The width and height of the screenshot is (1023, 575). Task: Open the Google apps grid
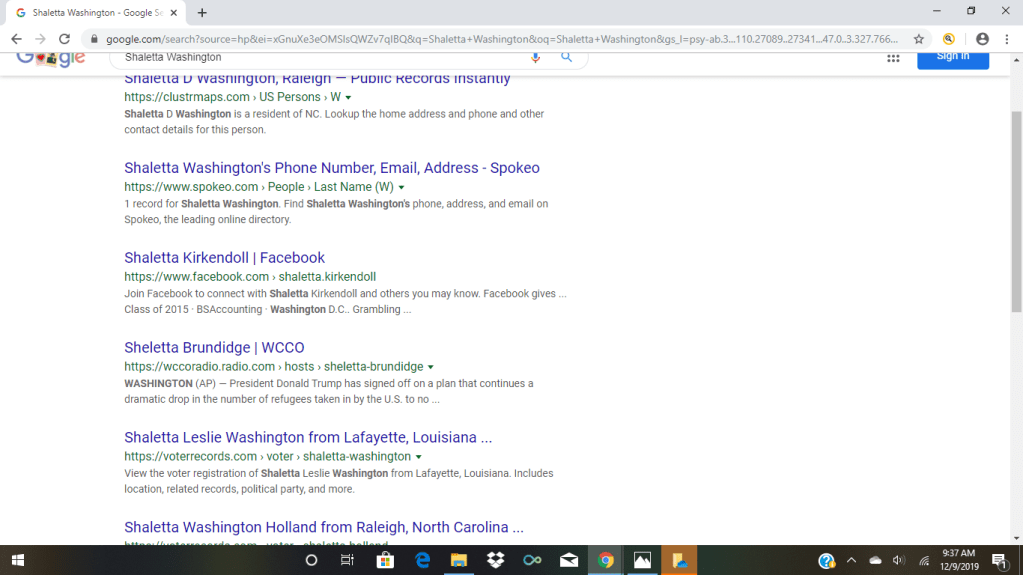click(x=893, y=58)
